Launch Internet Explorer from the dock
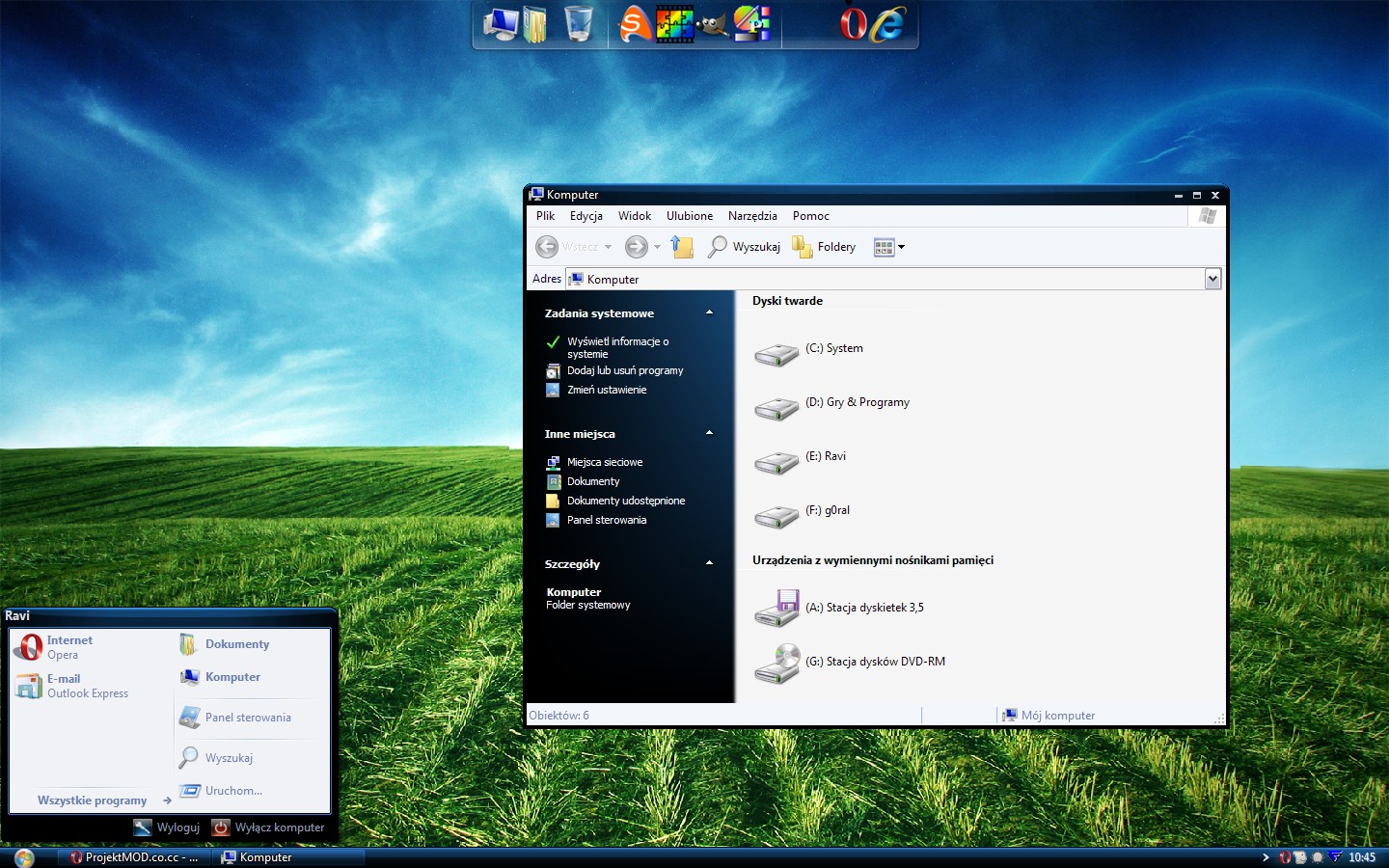1389x868 pixels. (888, 24)
